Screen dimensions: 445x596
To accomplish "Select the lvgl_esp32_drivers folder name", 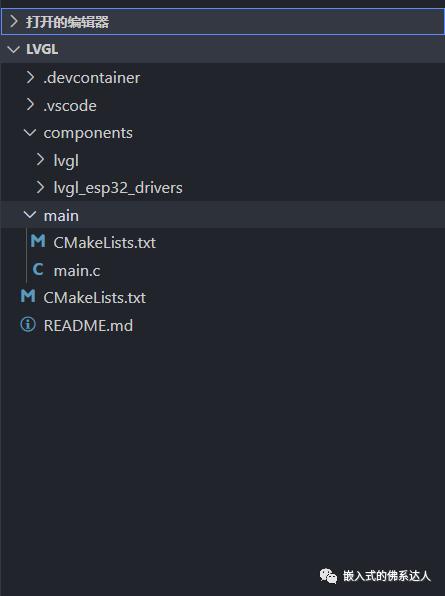I will (x=118, y=188).
